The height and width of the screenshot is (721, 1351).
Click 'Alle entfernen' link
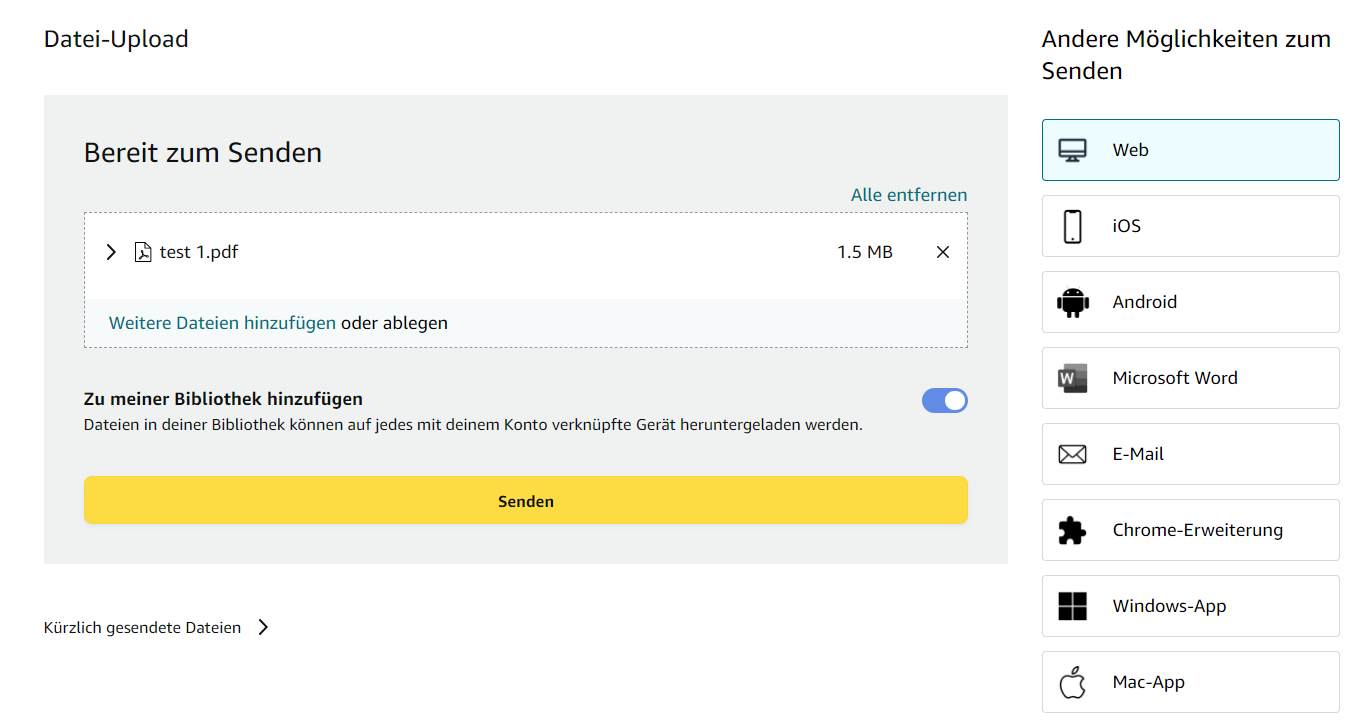coord(909,195)
